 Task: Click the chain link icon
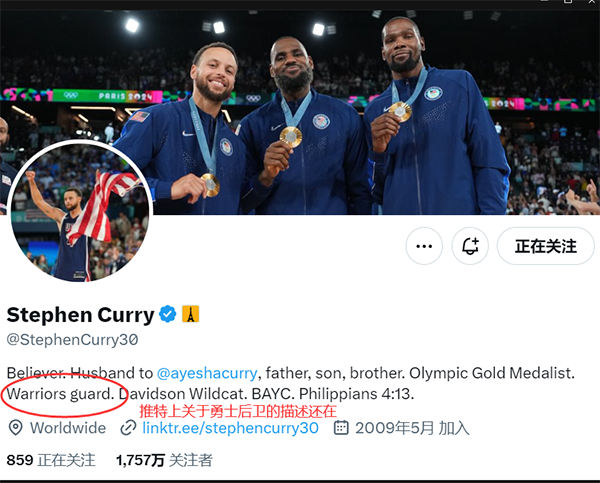(128, 428)
